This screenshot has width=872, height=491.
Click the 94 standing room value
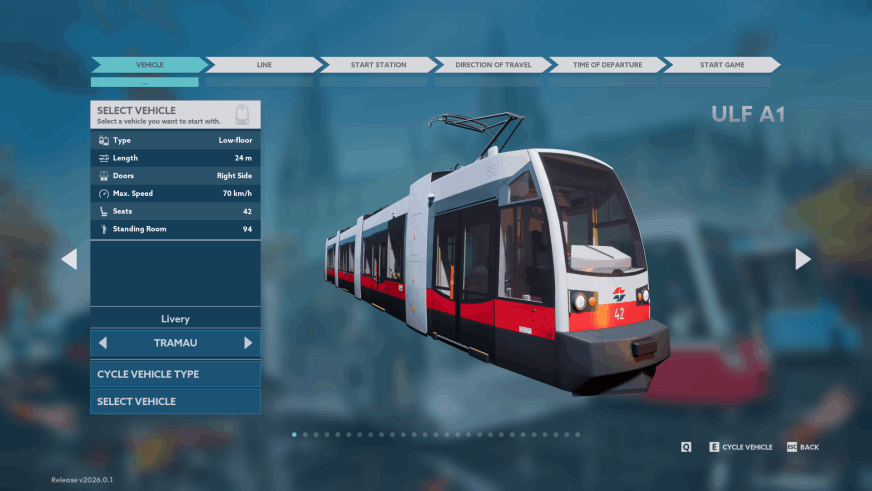pos(247,229)
